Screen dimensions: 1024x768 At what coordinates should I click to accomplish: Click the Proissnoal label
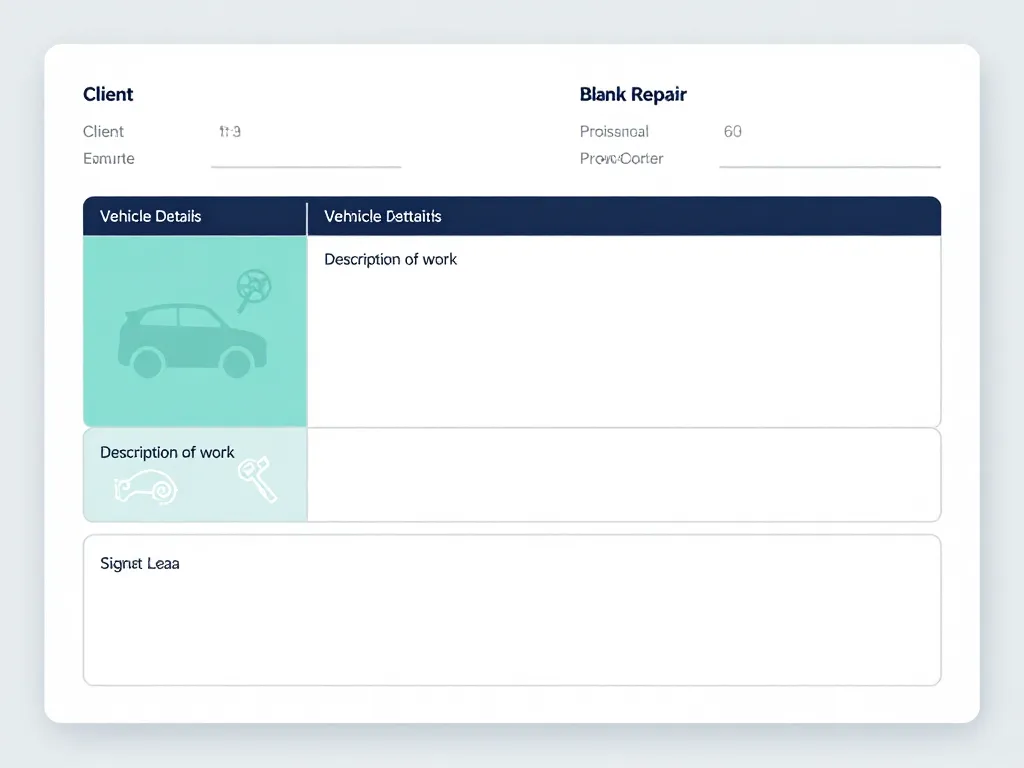[614, 131]
